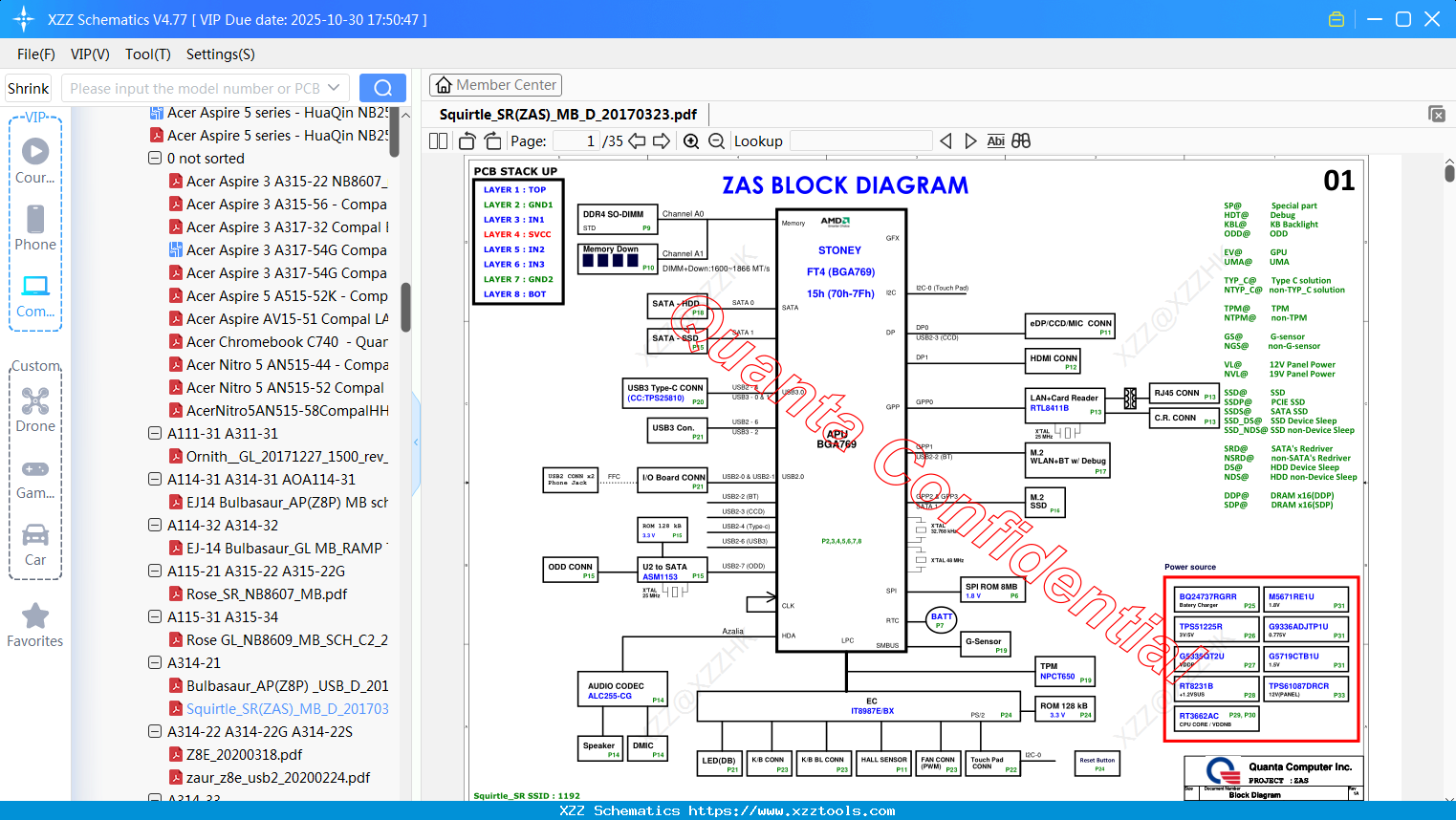Image resolution: width=1456 pixels, height=820 pixels.
Task: Zoom out of the schematic
Action: (717, 141)
